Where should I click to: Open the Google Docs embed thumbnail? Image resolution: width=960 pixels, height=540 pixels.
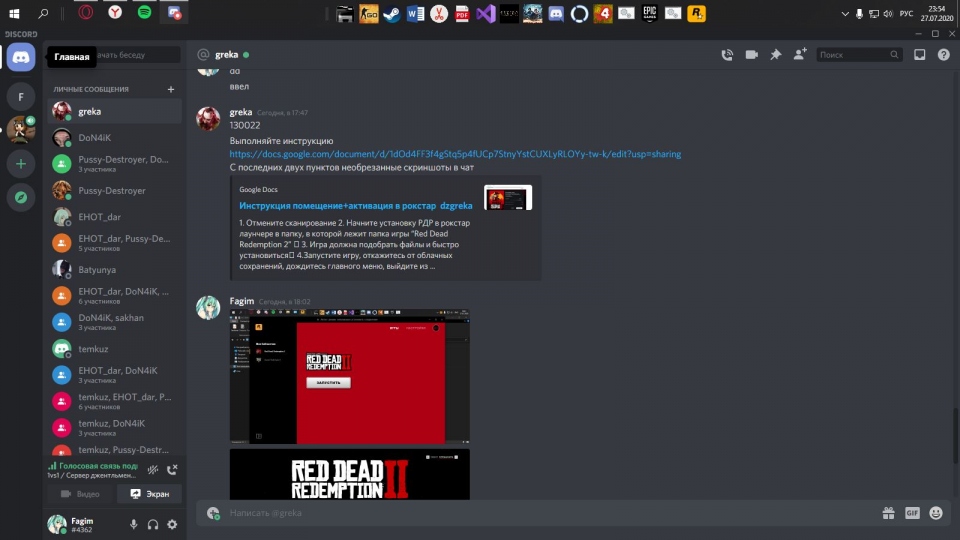click(x=508, y=198)
